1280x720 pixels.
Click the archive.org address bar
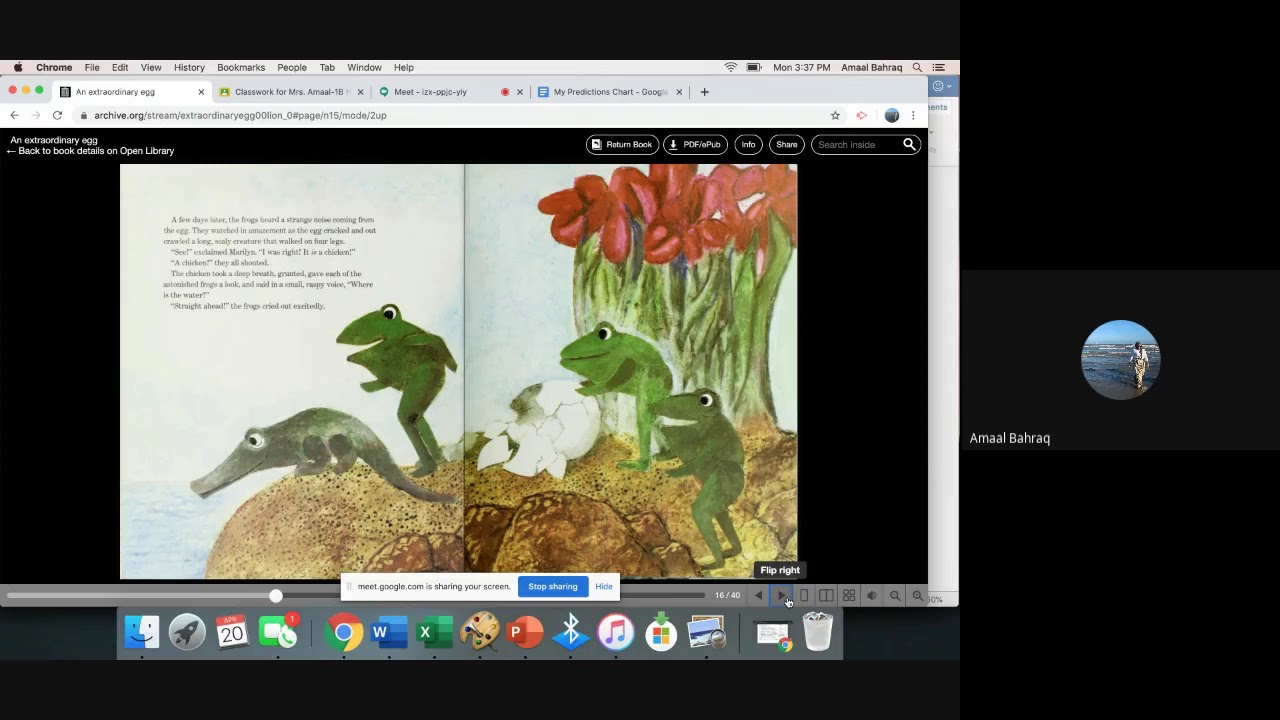click(450, 116)
